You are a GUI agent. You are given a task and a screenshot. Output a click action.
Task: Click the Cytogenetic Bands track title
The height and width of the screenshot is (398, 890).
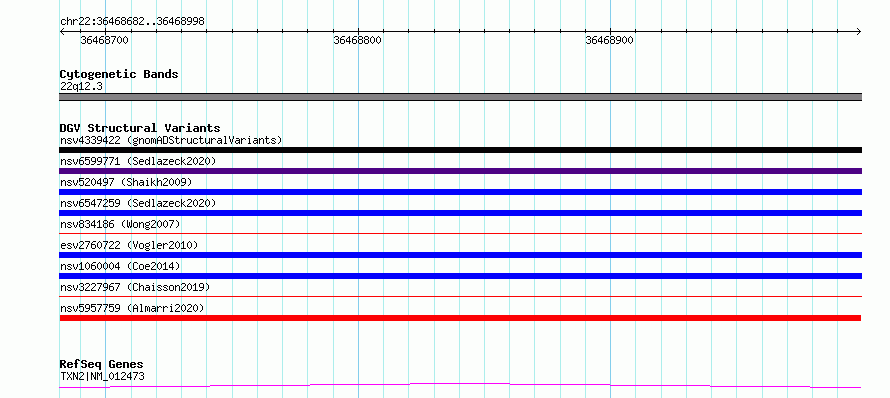pyautogui.click(x=119, y=74)
